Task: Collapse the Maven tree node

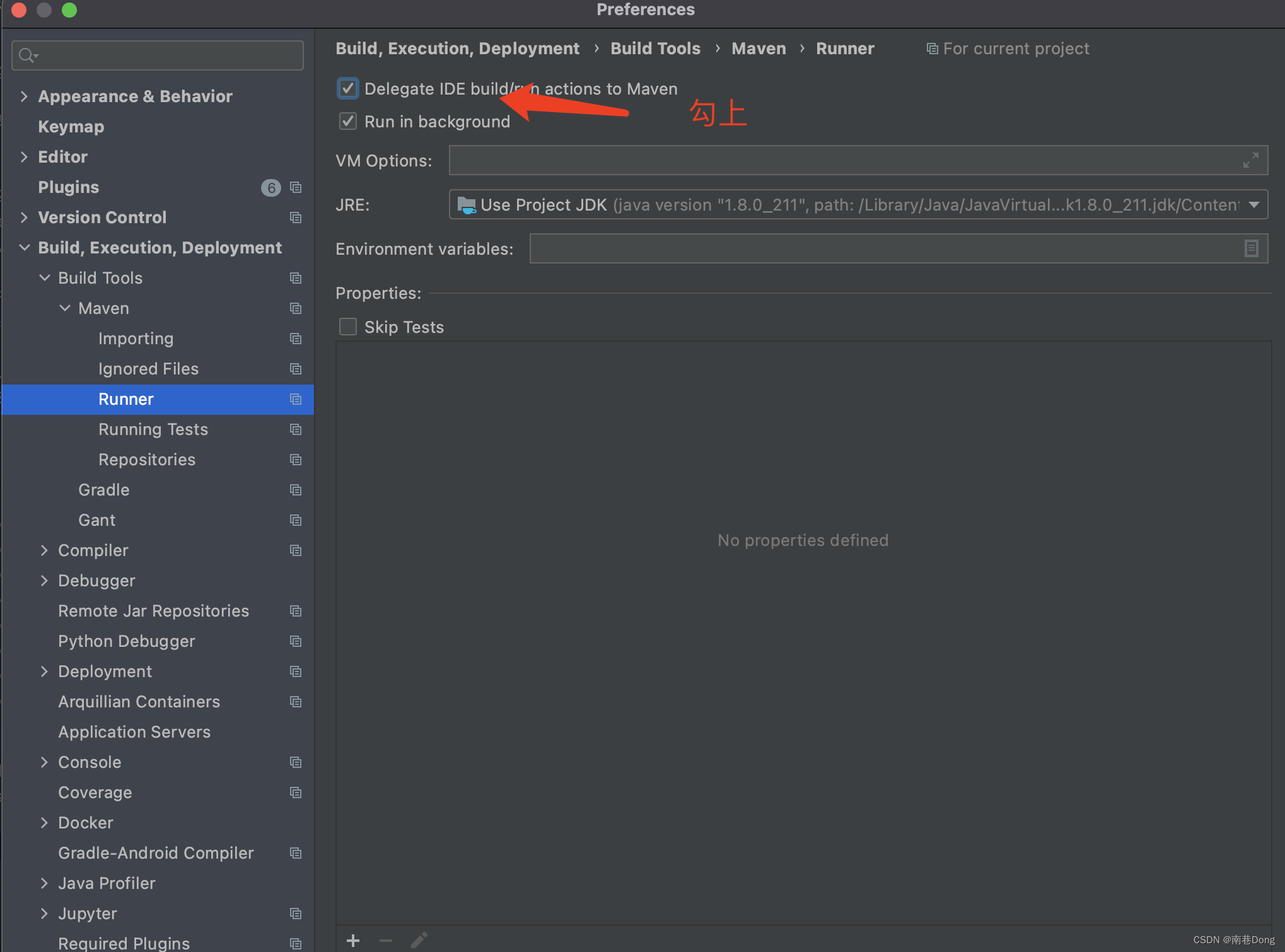Action: [x=65, y=308]
